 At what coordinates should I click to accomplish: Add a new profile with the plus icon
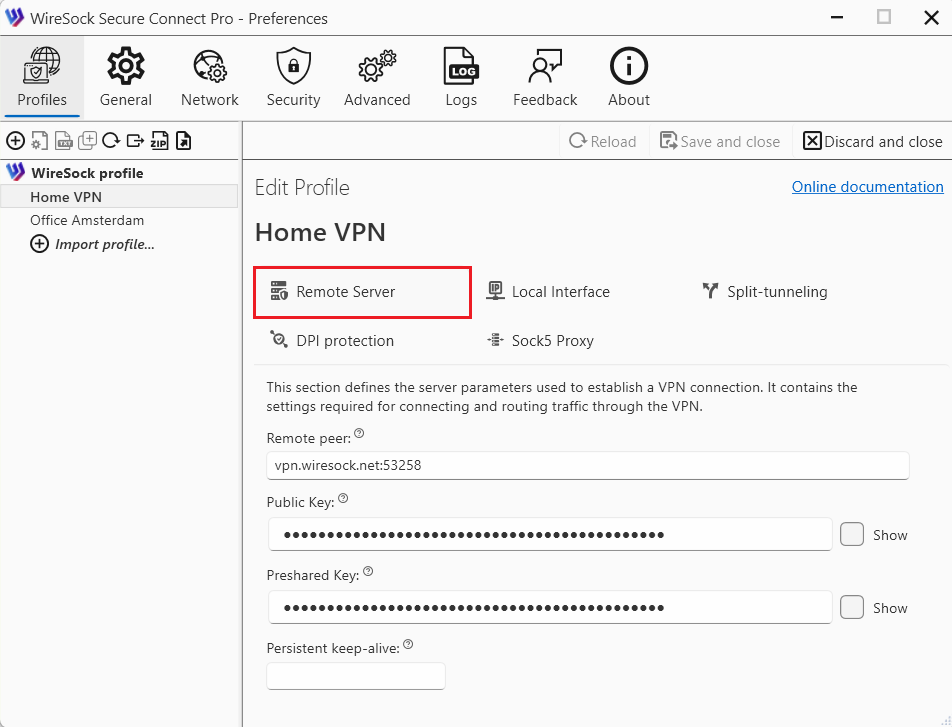click(15, 140)
